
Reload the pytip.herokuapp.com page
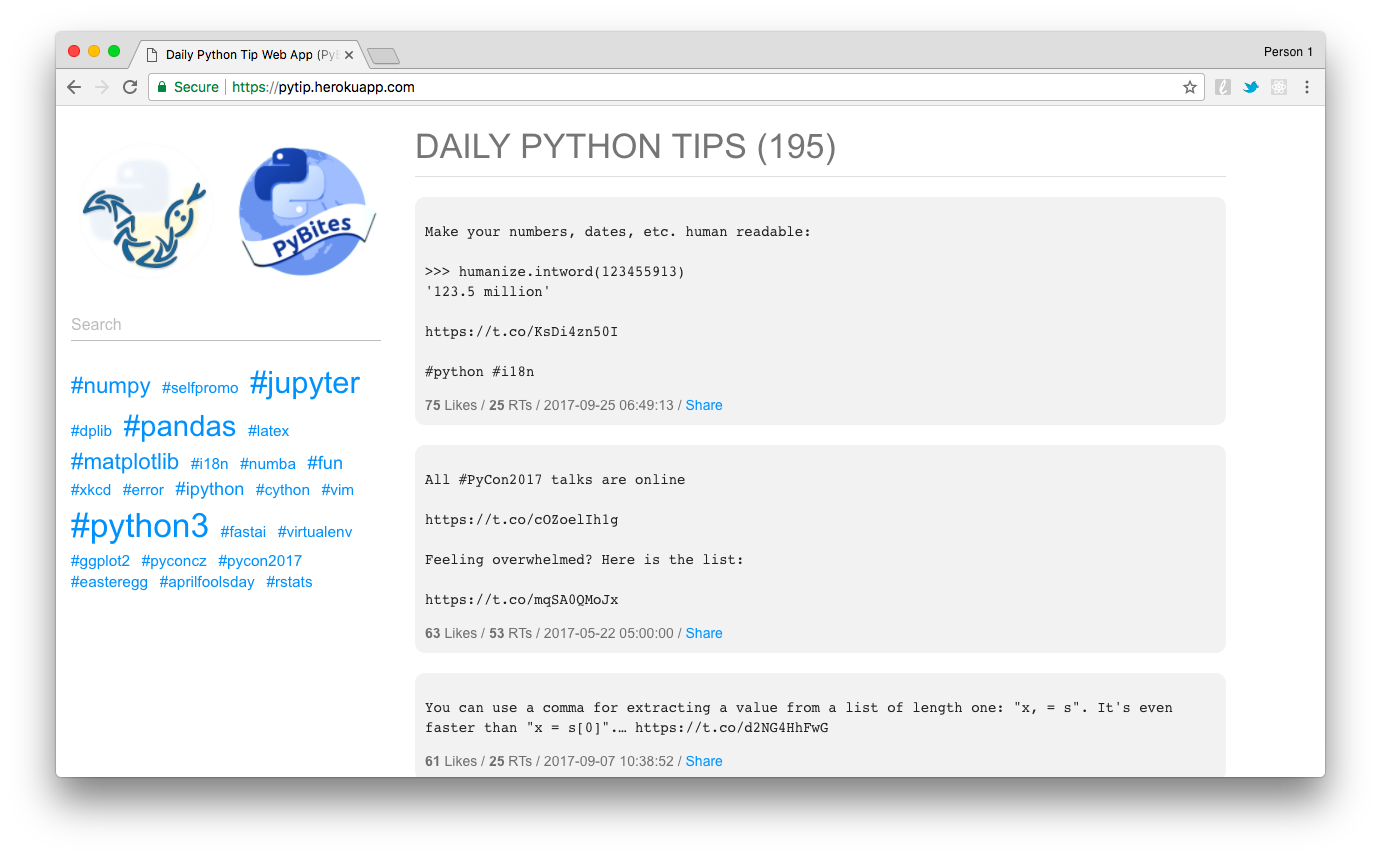(130, 87)
